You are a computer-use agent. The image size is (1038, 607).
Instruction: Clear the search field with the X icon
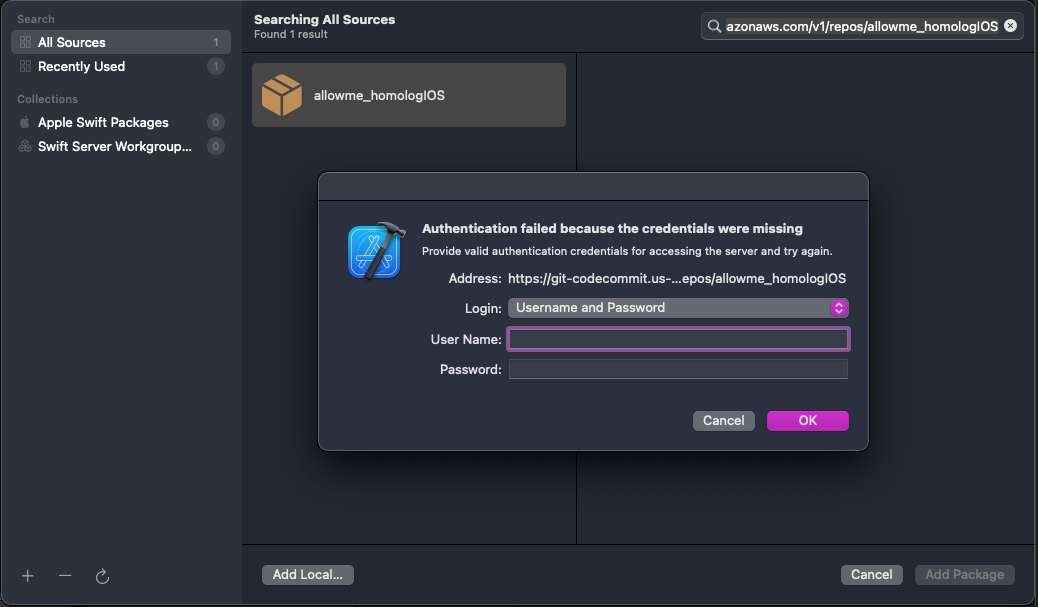coord(1010,26)
